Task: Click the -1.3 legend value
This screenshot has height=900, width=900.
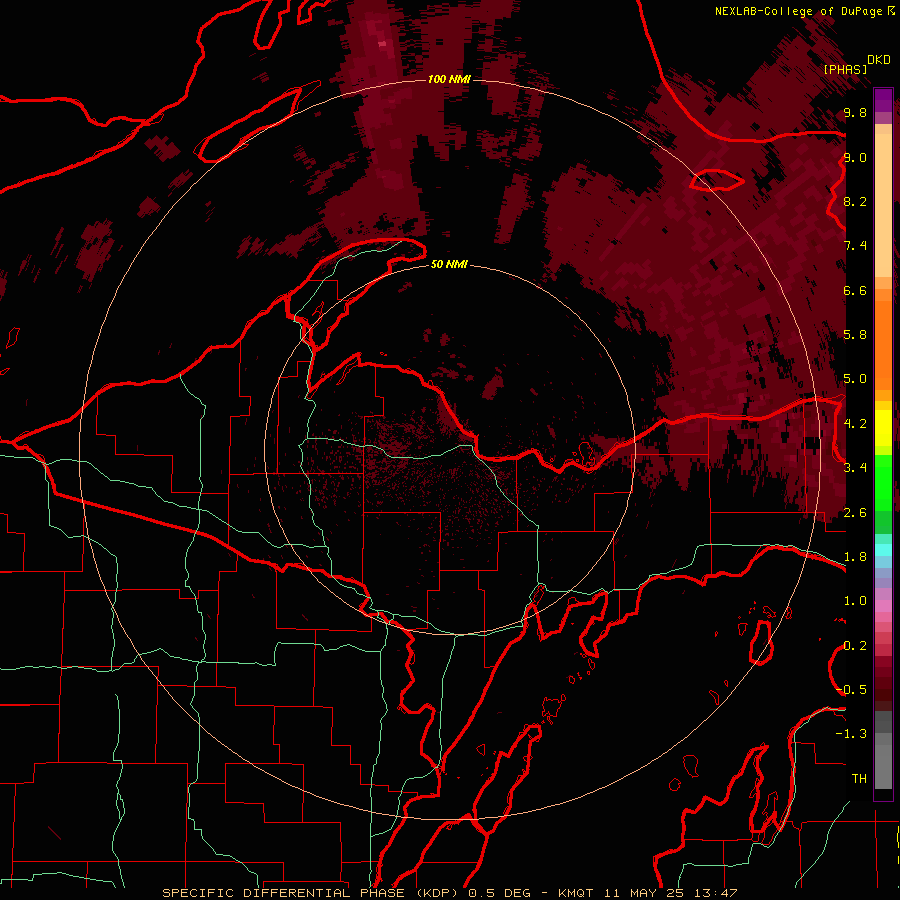Action: coord(852,734)
